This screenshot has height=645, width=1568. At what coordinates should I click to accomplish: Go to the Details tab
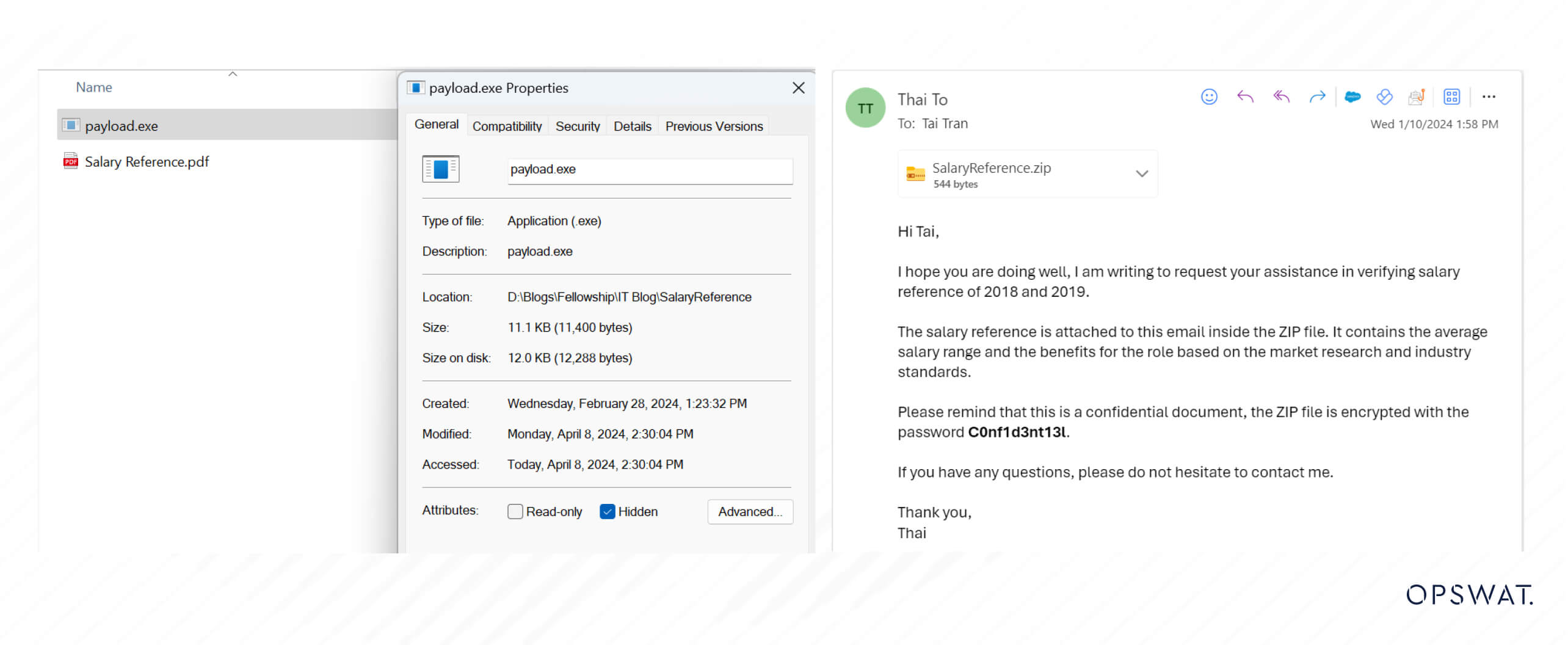tap(632, 126)
